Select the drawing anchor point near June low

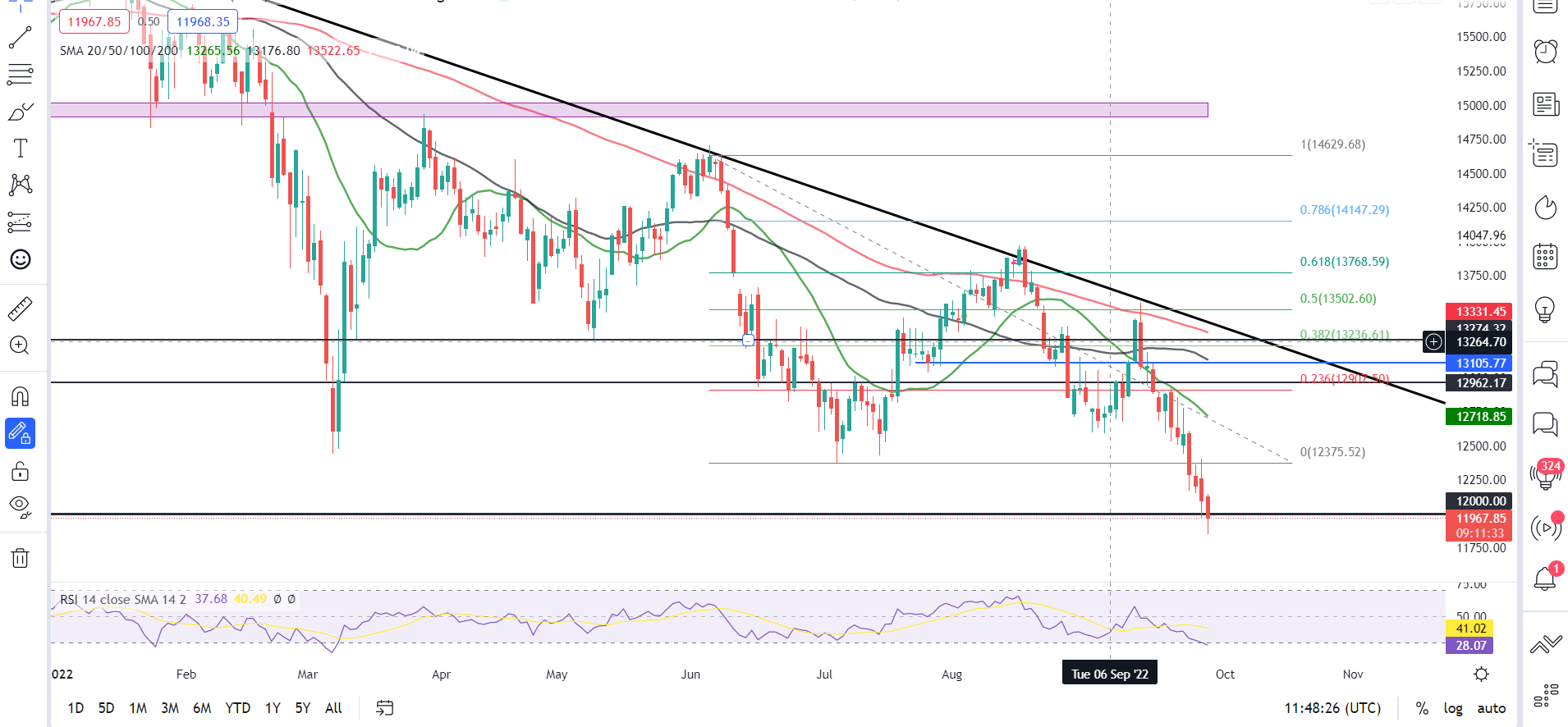(x=748, y=340)
